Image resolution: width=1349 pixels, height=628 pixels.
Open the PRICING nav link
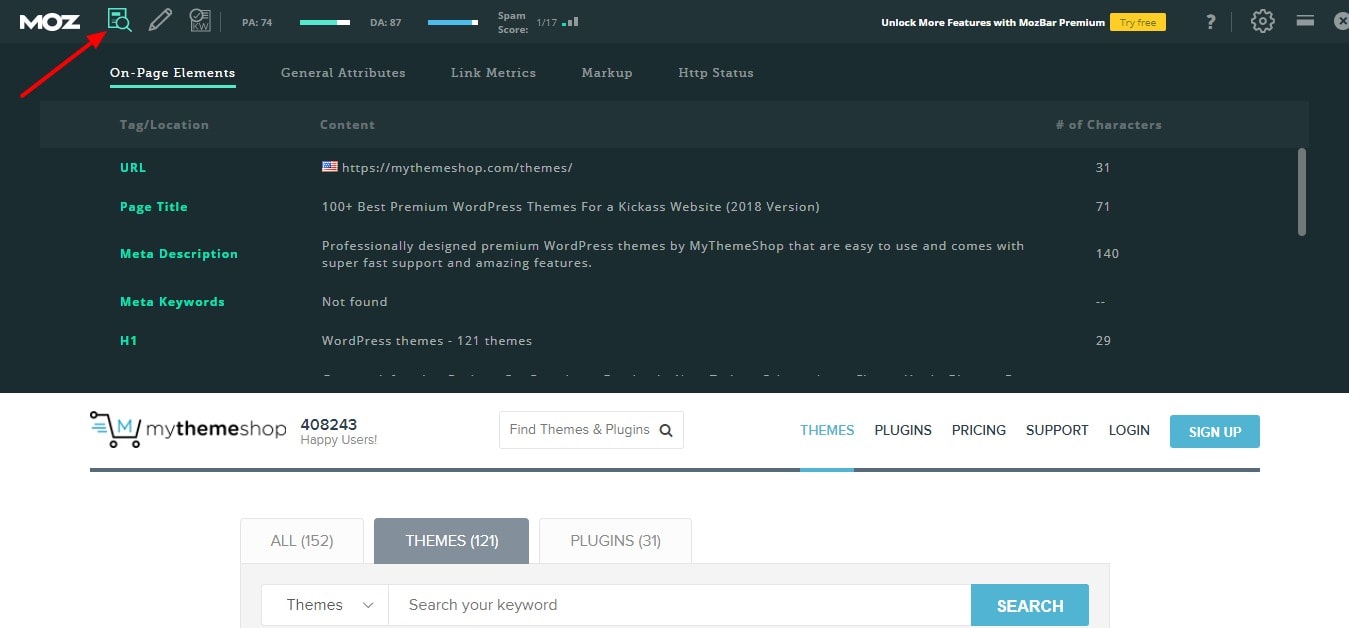coord(979,430)
